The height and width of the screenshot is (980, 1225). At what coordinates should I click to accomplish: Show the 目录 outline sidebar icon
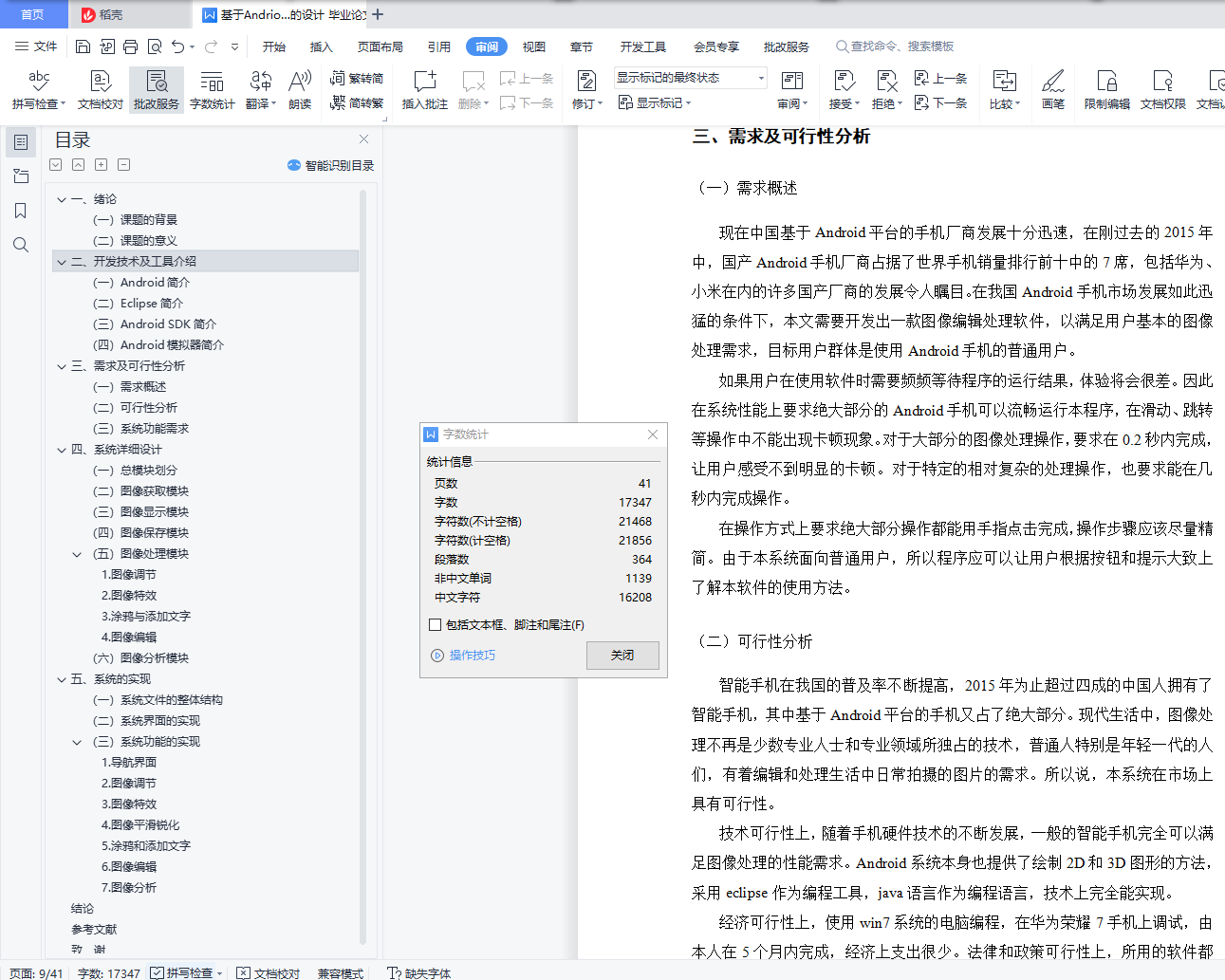pyautogui.click(x=21, y=142)
